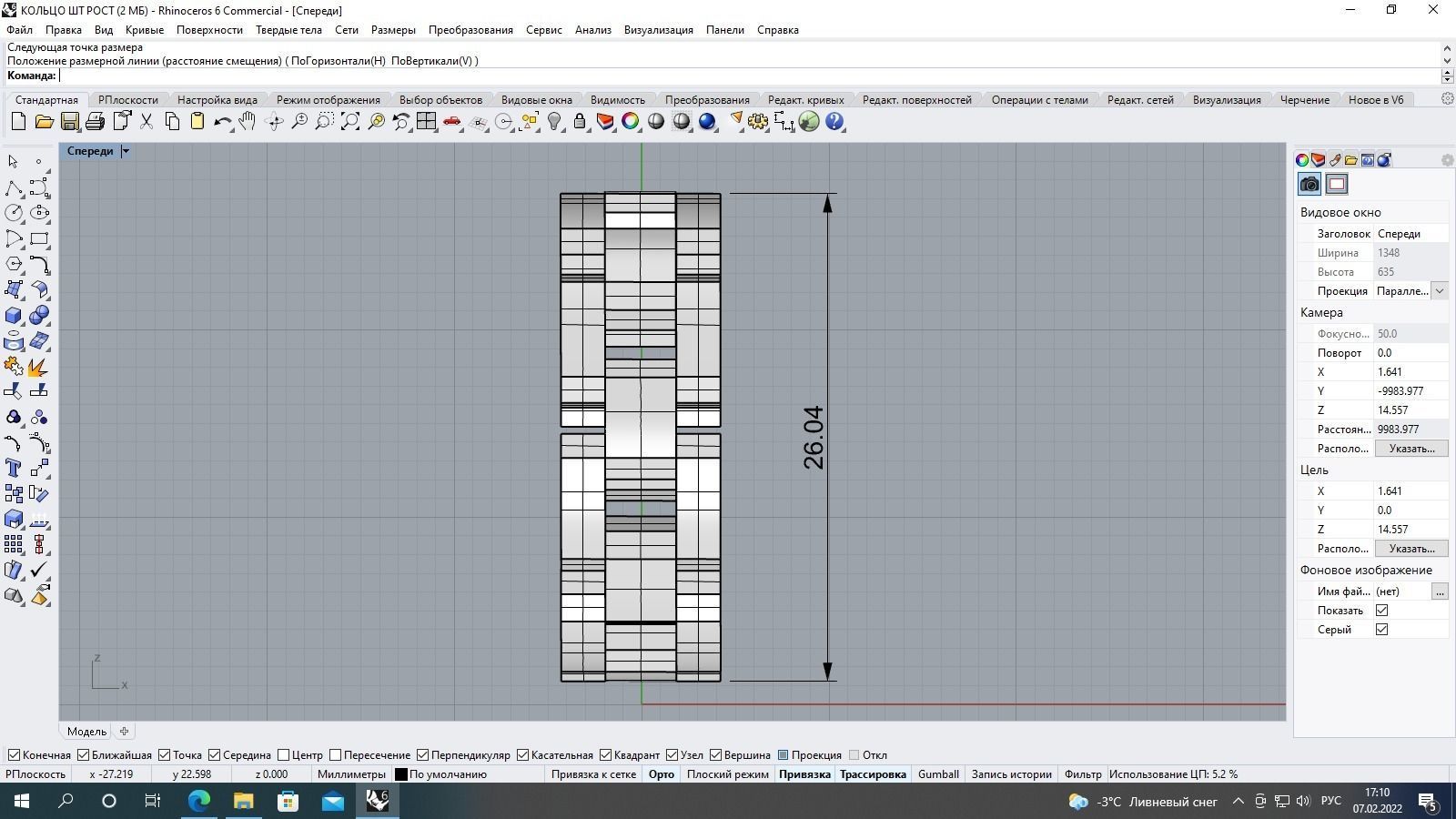The height and width of the screenshot is (819, 1456).
Task: Open the Размеры menu
Action: click(393, 29)
